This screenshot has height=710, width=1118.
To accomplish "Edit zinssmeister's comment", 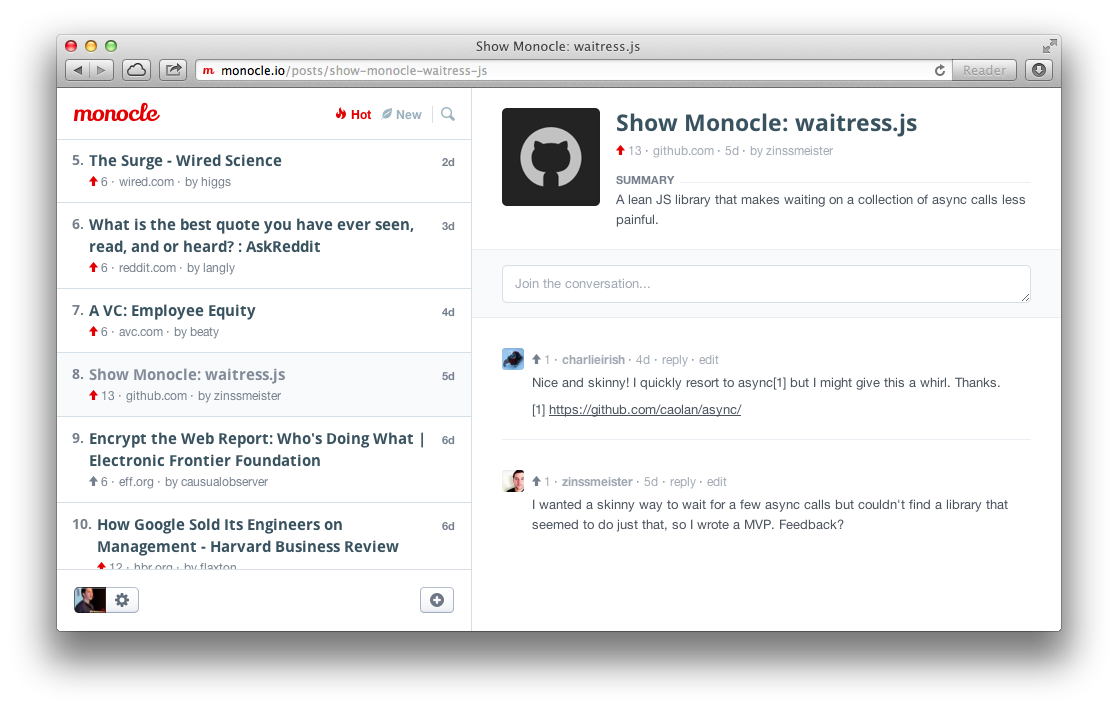I will (717, 482).
